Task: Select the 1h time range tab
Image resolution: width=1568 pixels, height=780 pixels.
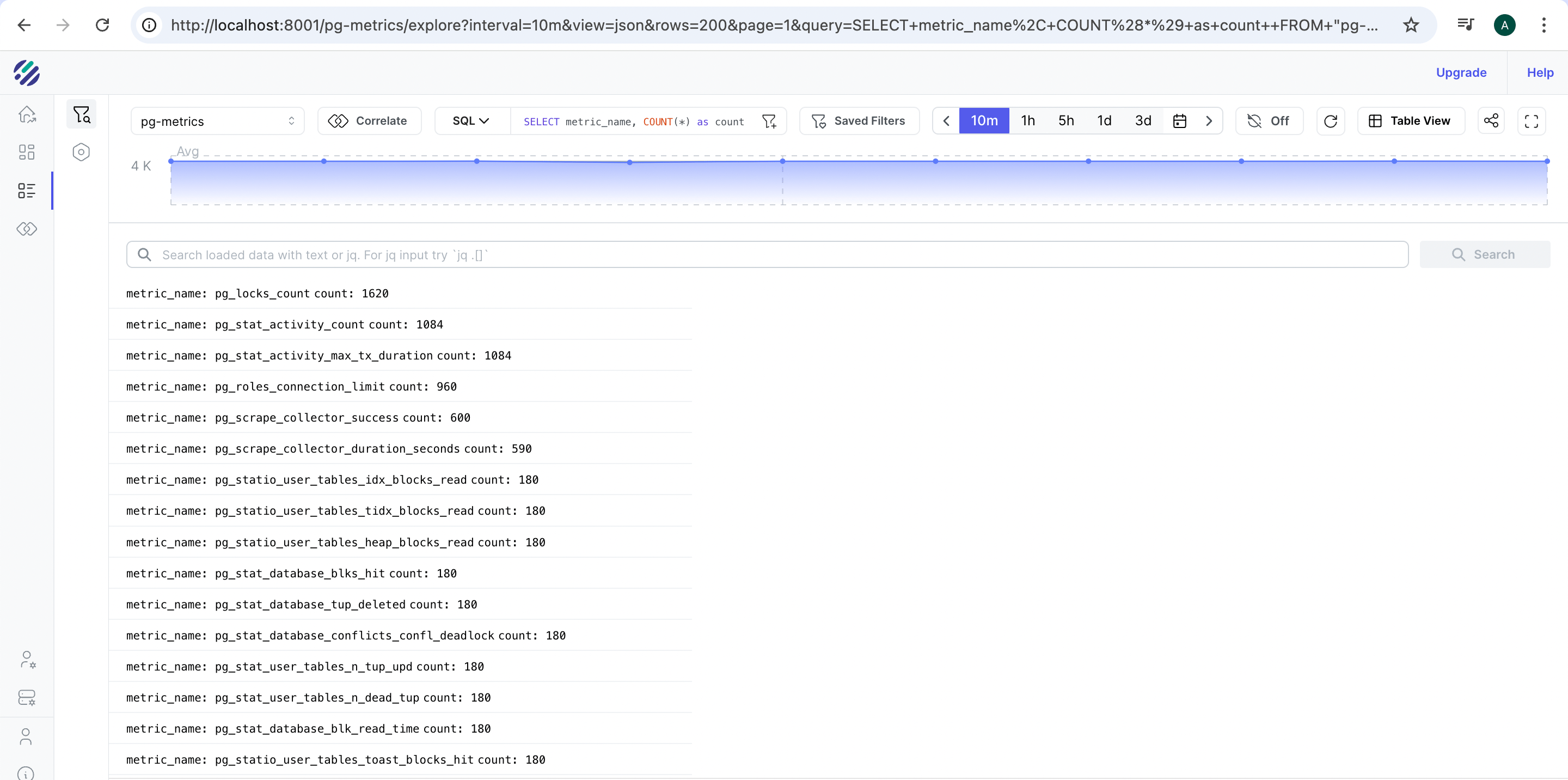Action: [x=1027, y=120]
